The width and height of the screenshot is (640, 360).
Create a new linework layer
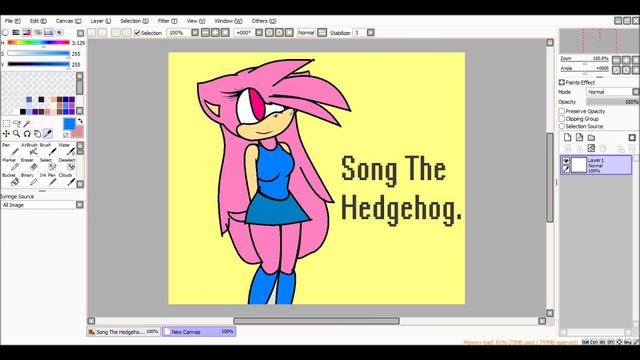tap(579, 138)
